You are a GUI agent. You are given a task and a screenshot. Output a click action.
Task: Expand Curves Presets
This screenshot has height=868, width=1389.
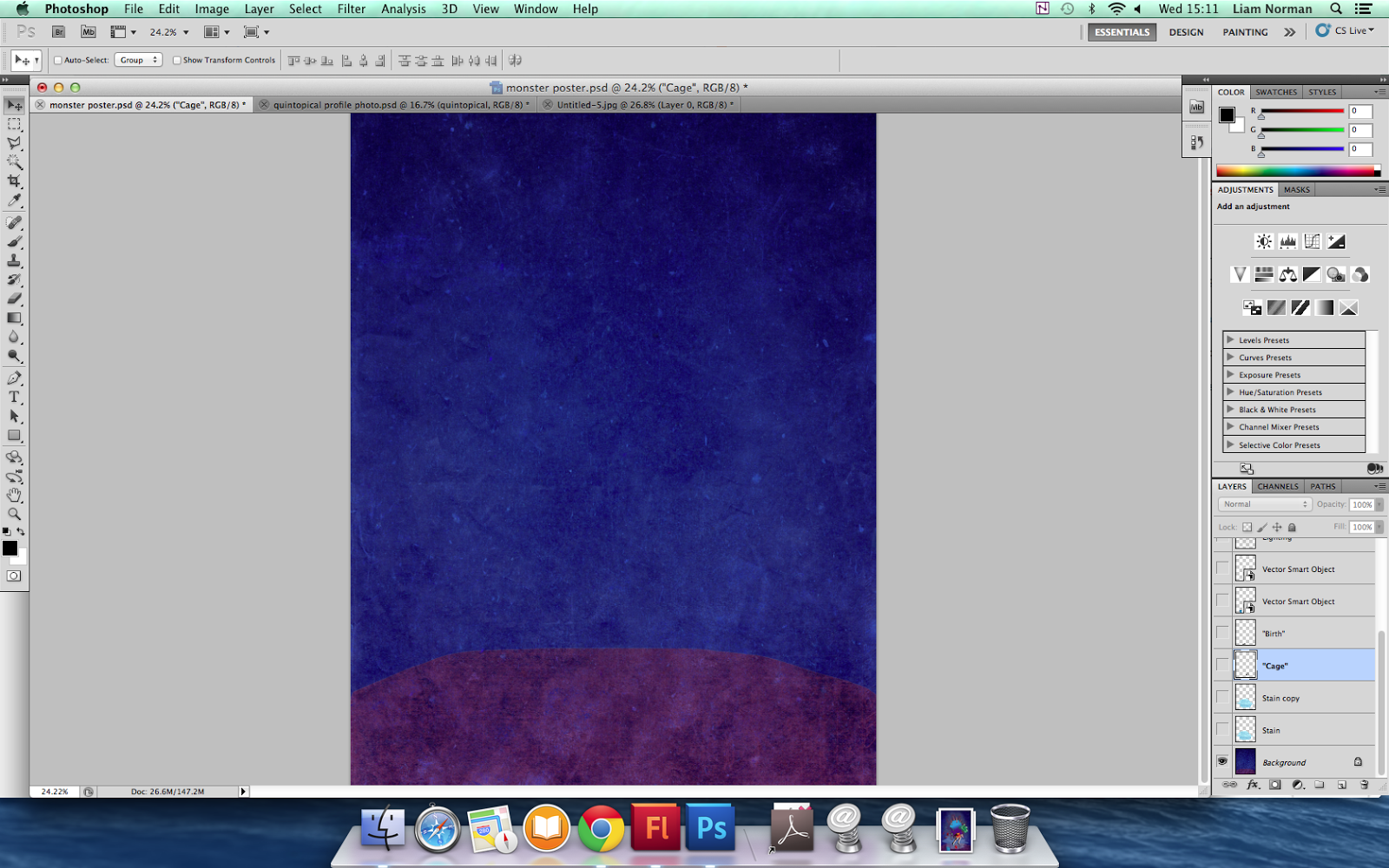[1230, 357]
